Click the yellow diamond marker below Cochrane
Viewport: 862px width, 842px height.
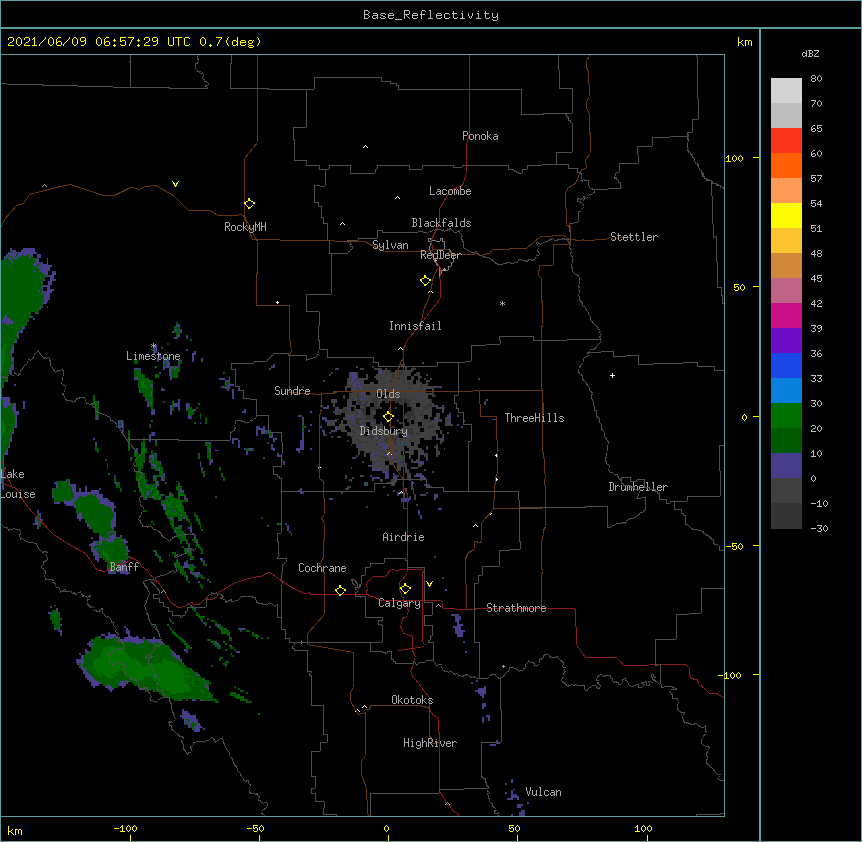[x=340, y=590]
